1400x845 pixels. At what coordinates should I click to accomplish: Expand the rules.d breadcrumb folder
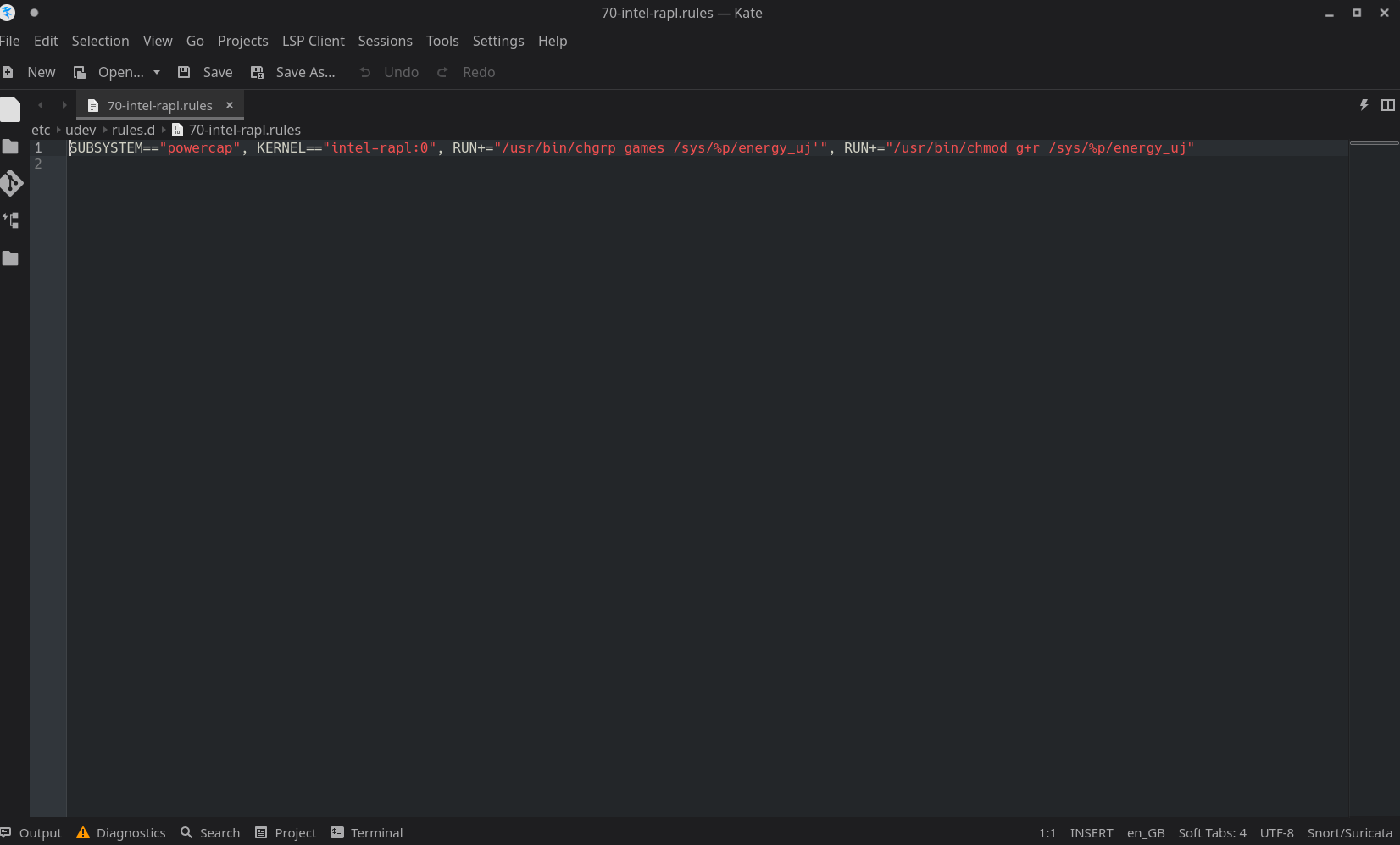click(133, 130)
